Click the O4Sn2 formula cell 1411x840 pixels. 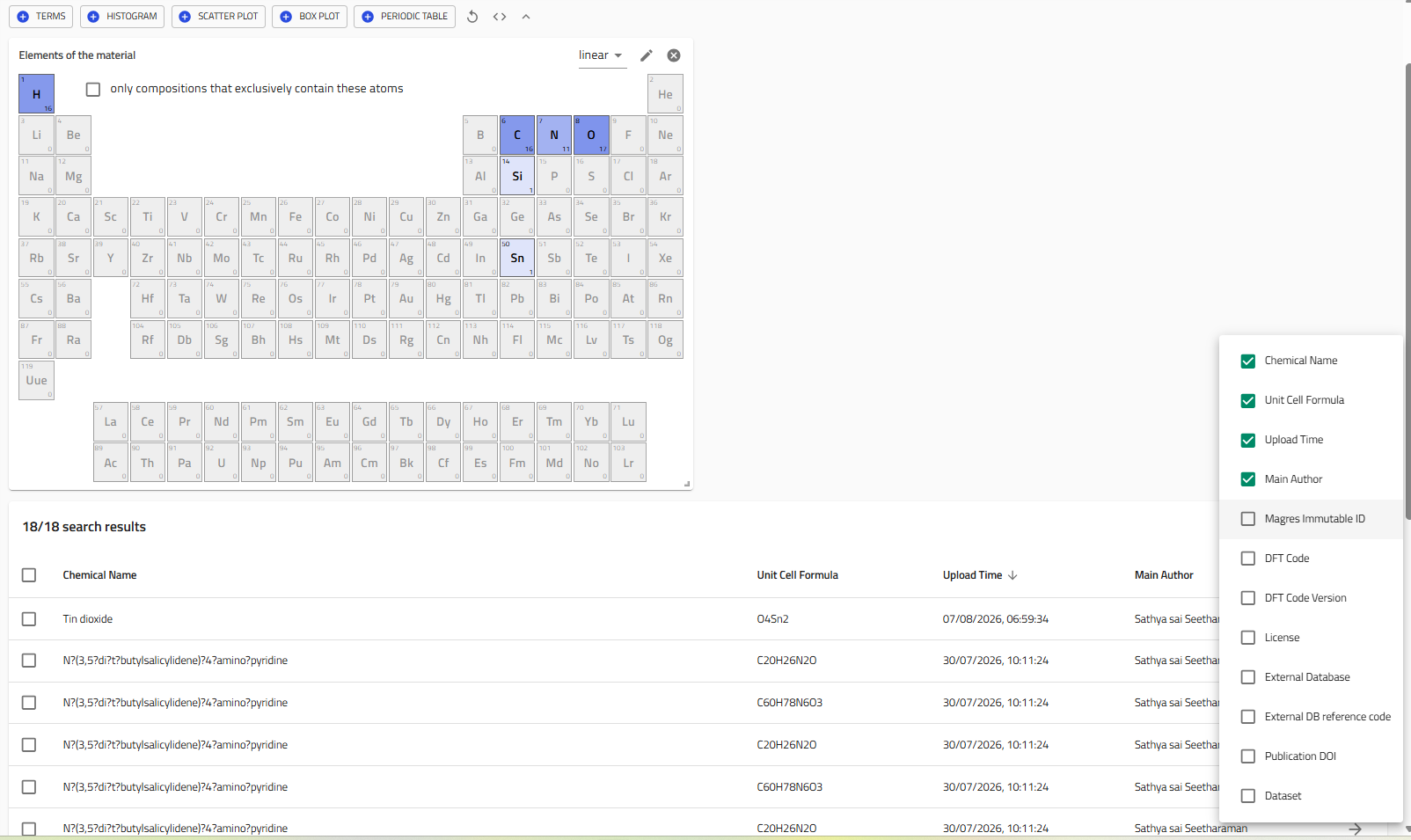tap(772, 619)
